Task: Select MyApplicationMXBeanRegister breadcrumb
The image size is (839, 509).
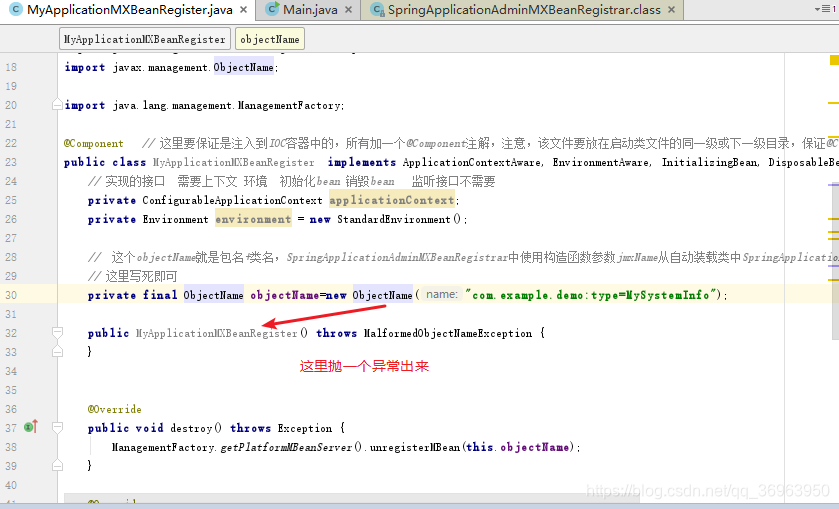Action: [x=144, y=39]
